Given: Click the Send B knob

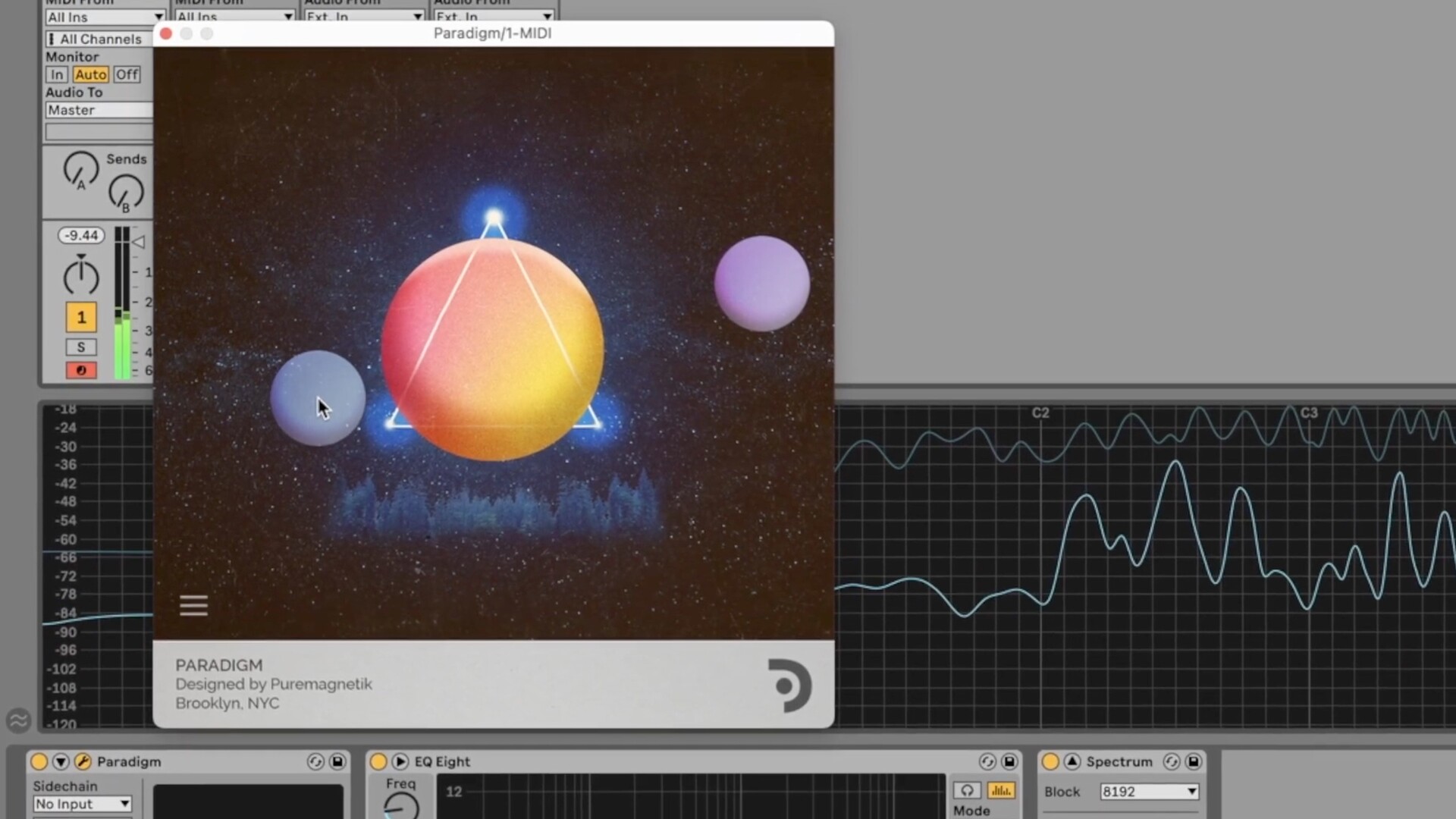Looking at the screenshot, I should (x=126, y=193).
